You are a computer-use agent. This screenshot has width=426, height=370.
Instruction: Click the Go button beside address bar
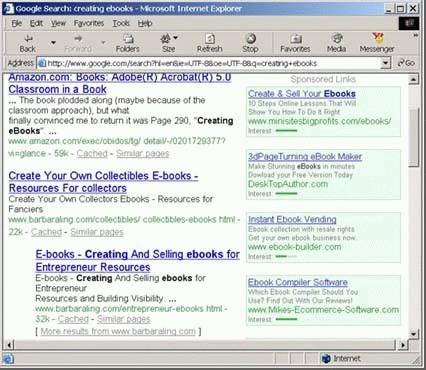coord(406,63)
